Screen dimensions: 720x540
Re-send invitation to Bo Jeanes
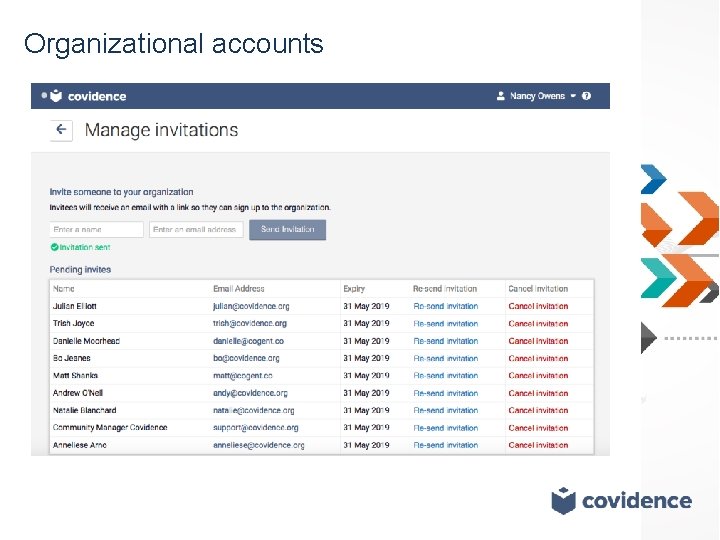tap(446, 359)
